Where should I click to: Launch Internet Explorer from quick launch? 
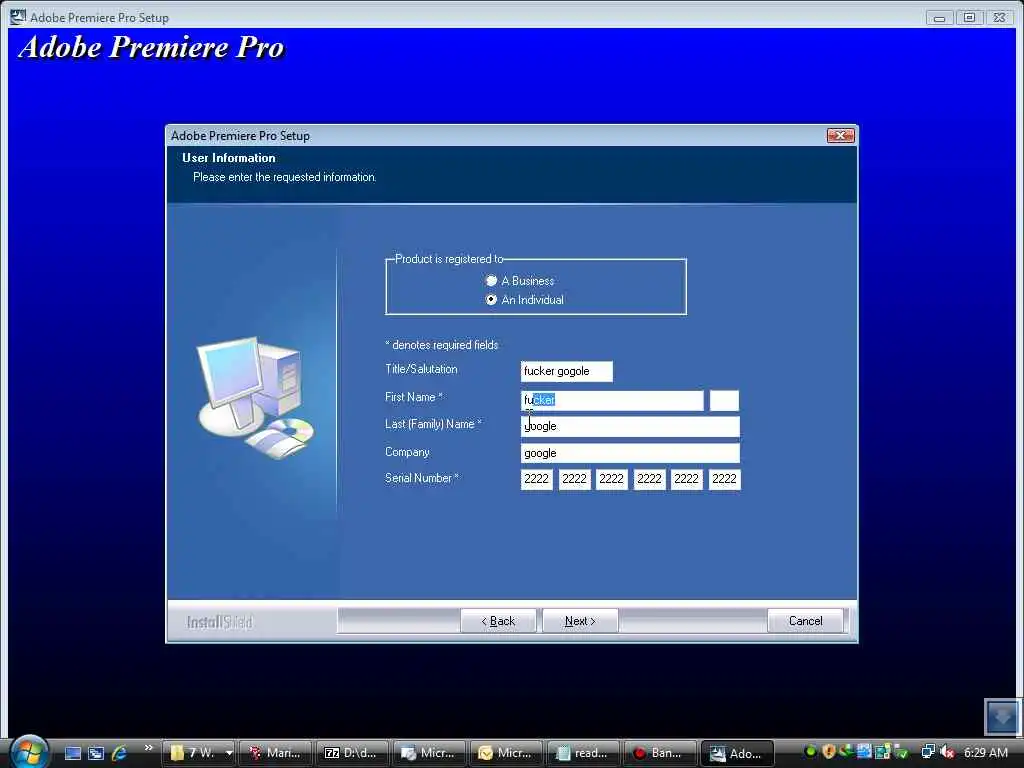coord(120,753)
